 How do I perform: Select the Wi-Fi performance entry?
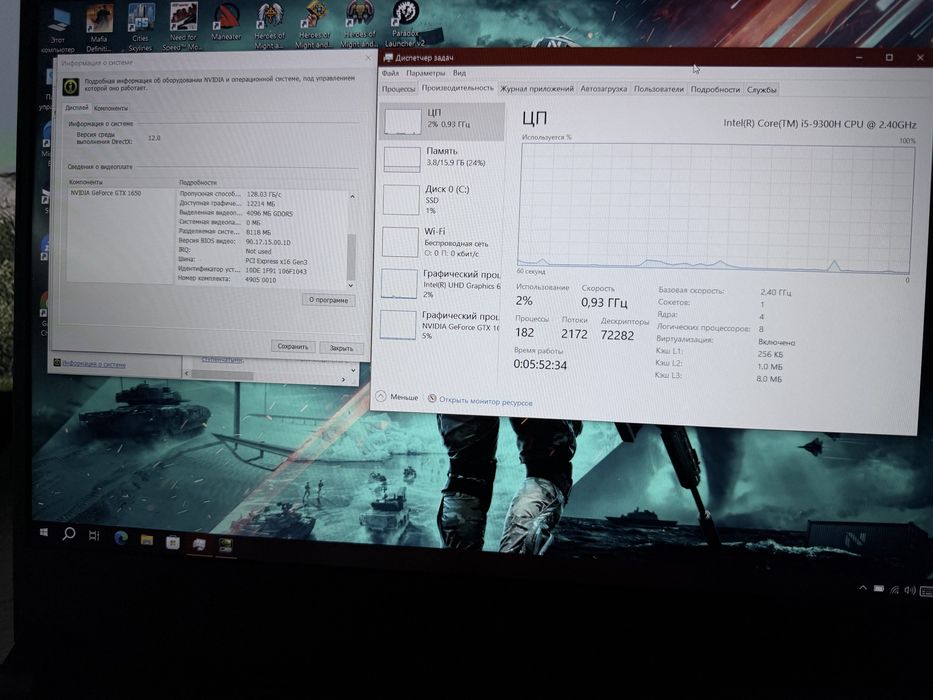point(440,241)
